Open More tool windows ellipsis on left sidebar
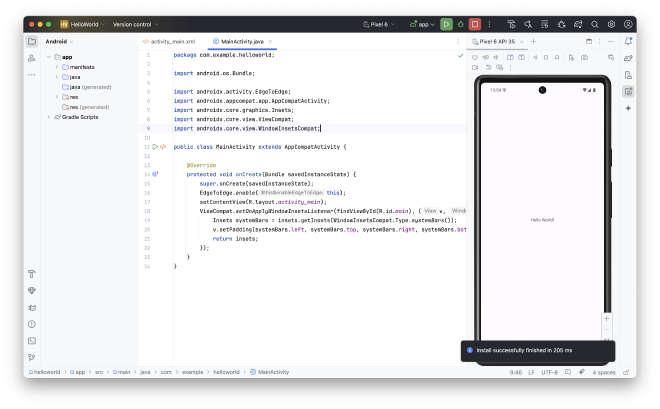 tap(32, 75)
